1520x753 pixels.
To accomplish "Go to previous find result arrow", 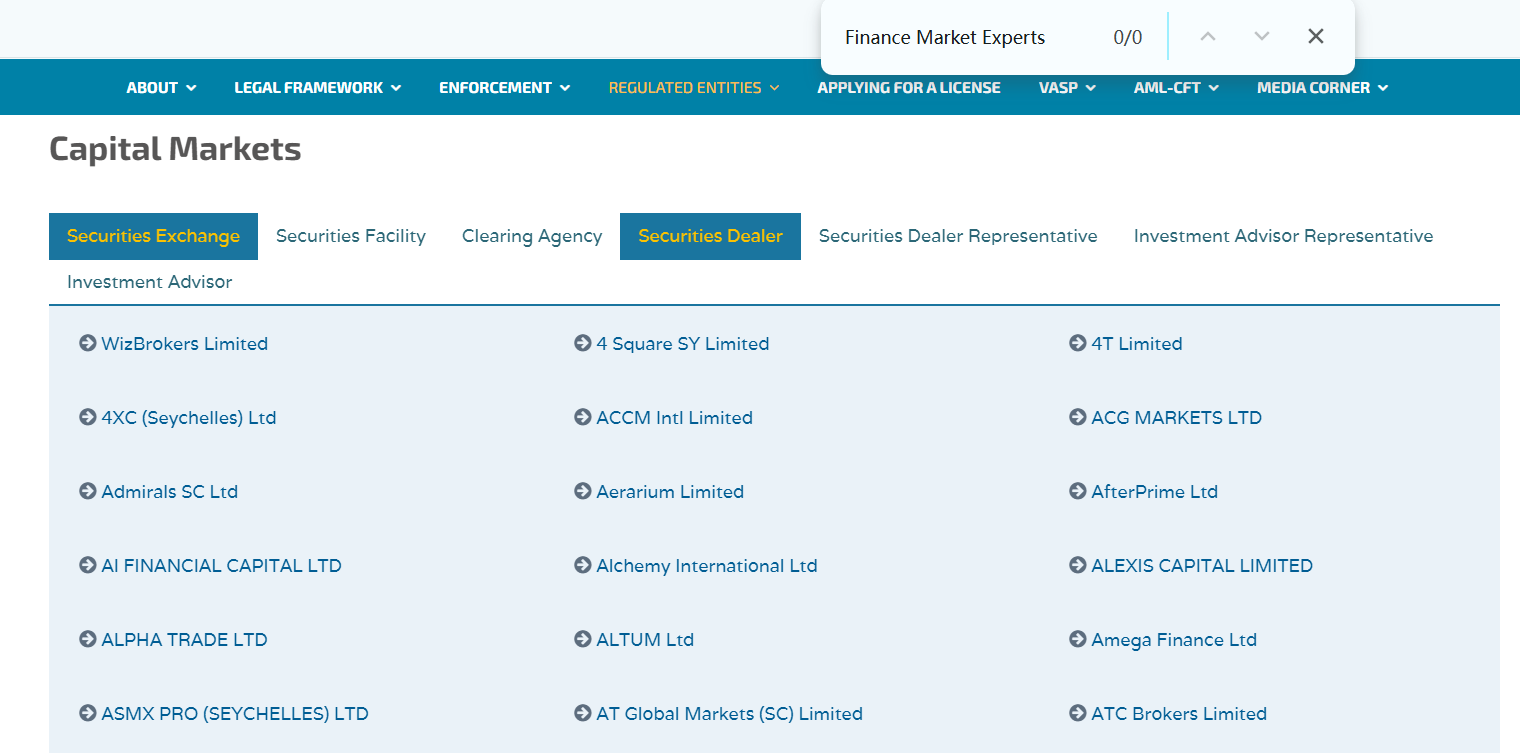I will tap(1208, 37).
